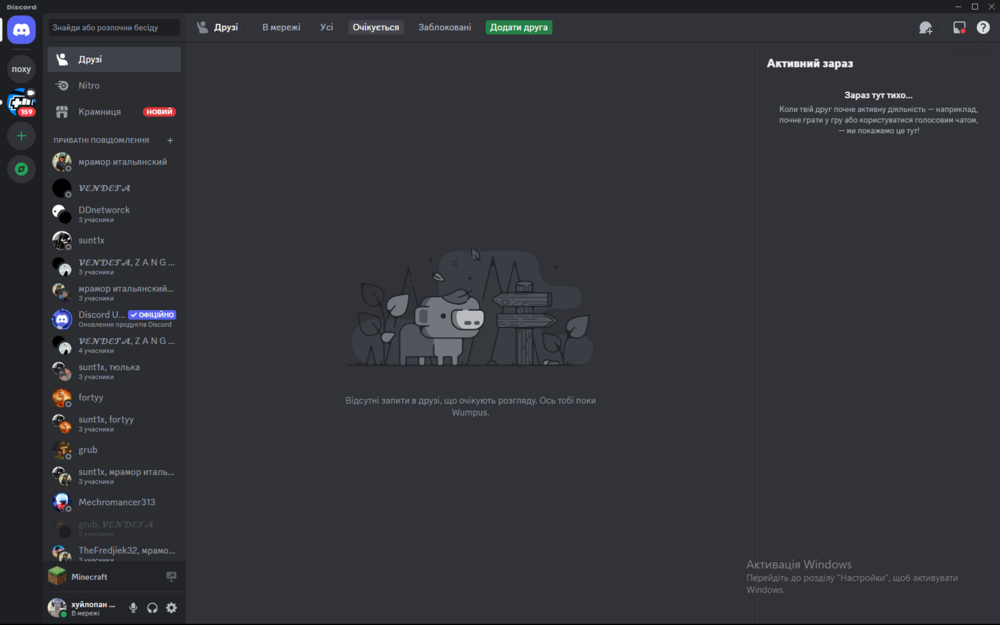Click the username in the user panel
The image size is (1000, 625).
93,604
